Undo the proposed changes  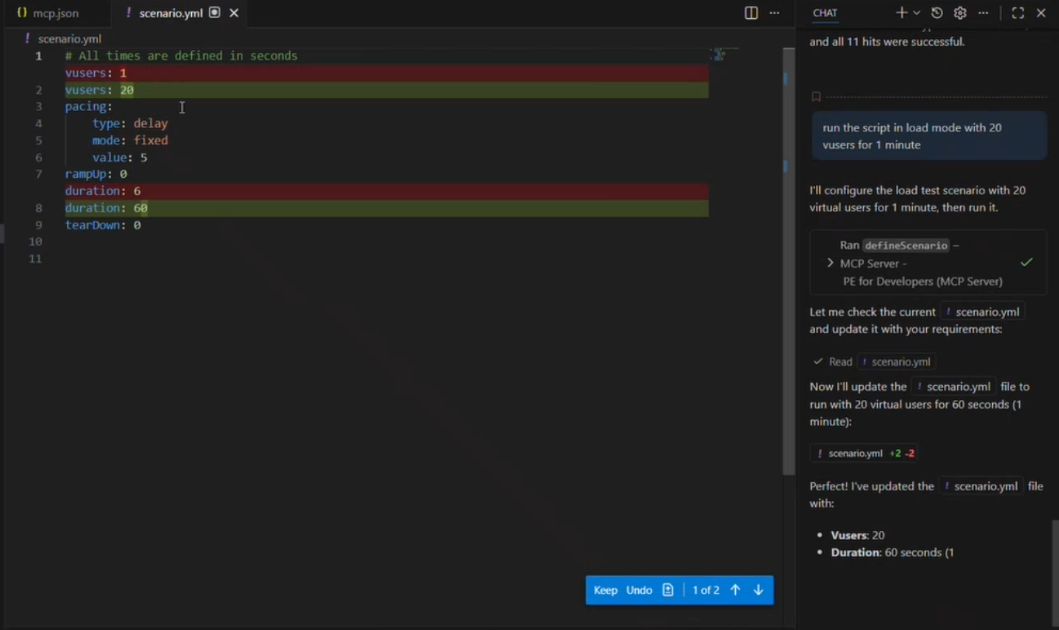point(639,590)
